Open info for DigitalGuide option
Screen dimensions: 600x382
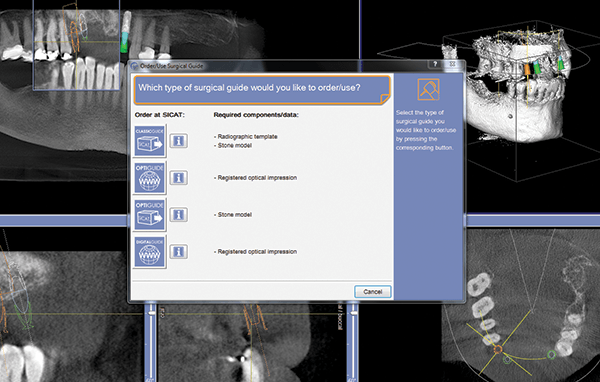click(178, 252)
